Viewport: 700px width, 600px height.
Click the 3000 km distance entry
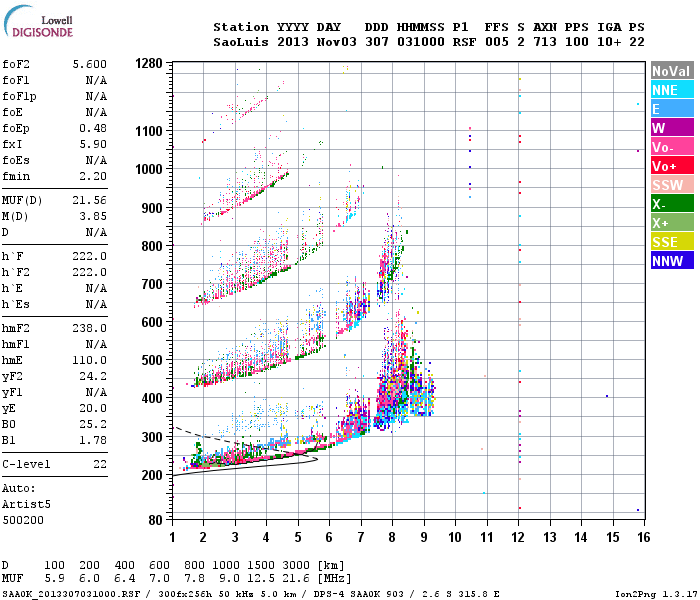pyautogui.click(x=296, y=566)
